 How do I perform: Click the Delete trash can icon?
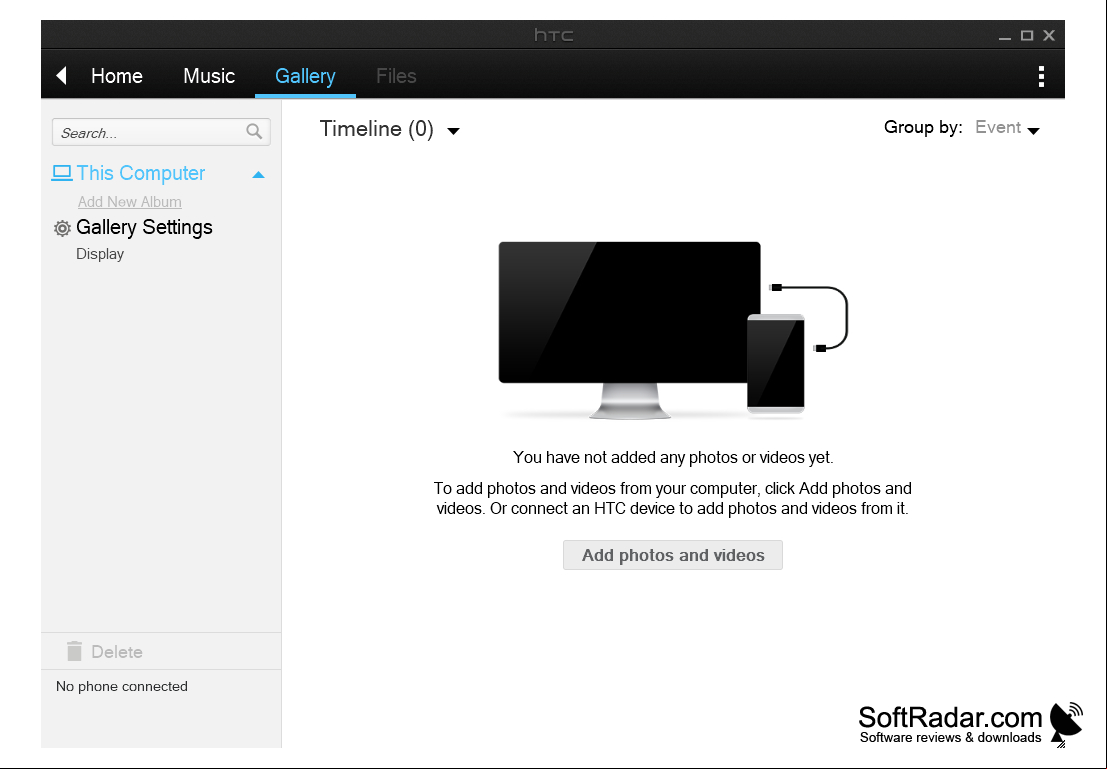74,651
